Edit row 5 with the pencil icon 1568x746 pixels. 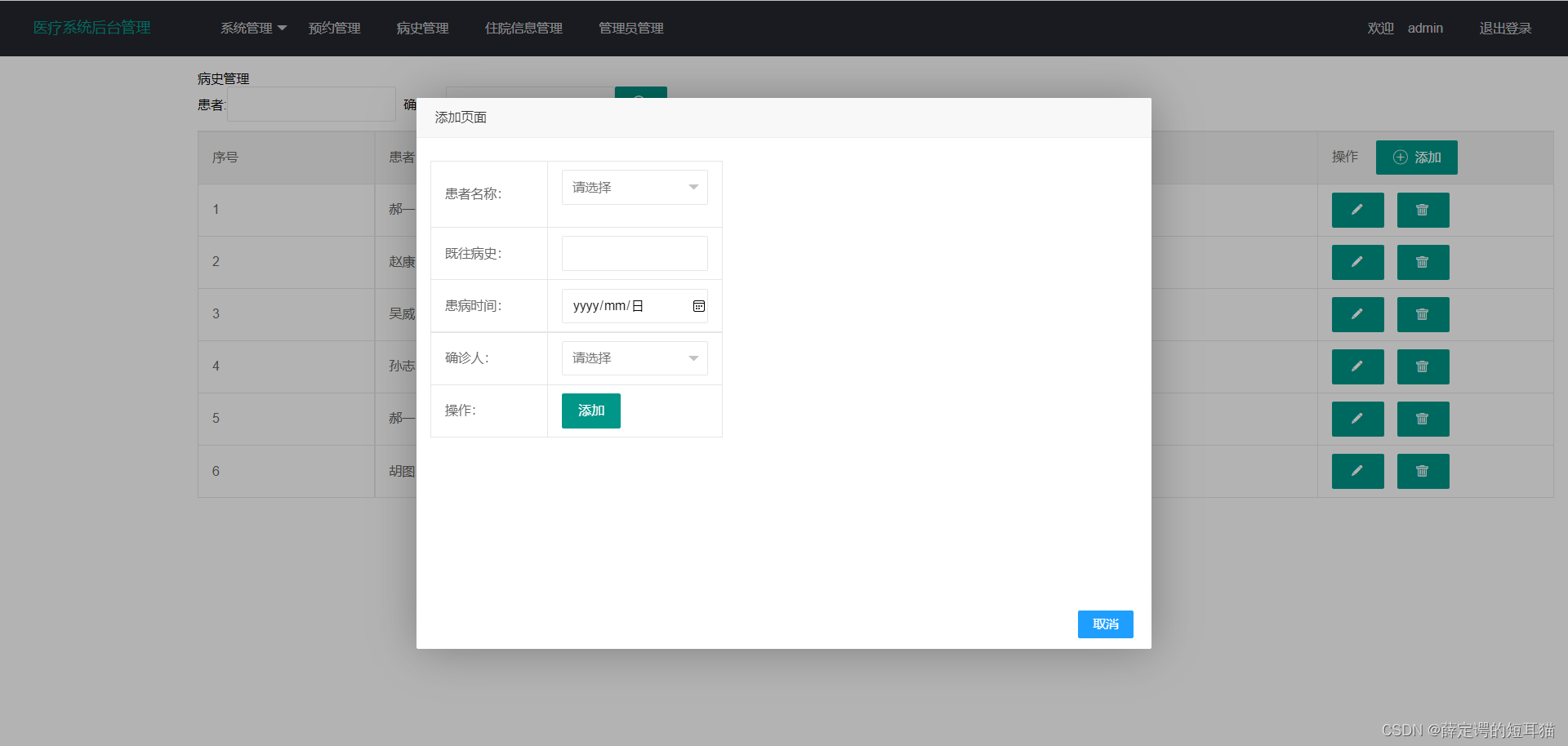pyautogui.click(x=1357, y=419)
